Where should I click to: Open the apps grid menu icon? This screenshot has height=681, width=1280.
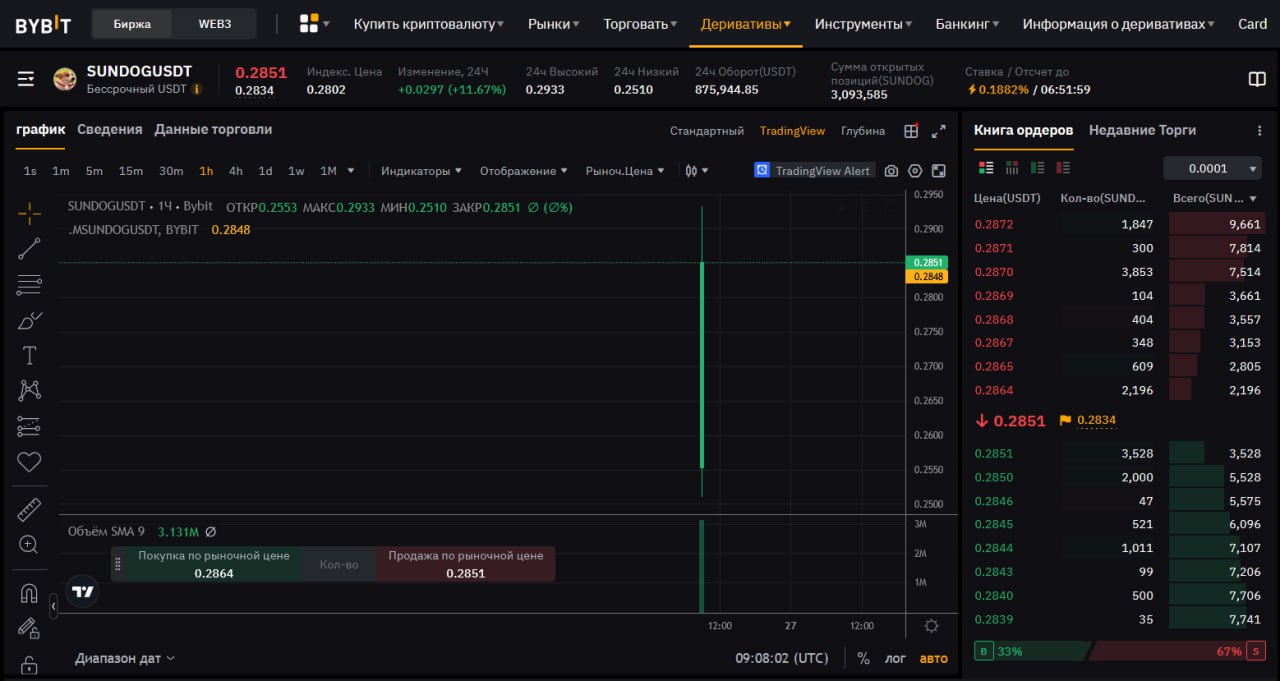(x=314, y=23)
